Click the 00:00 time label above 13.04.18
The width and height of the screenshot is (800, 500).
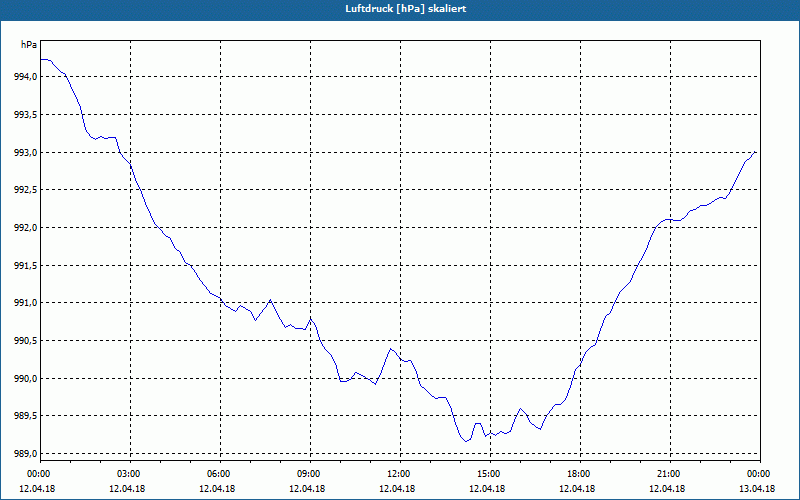tap(760, 474)
